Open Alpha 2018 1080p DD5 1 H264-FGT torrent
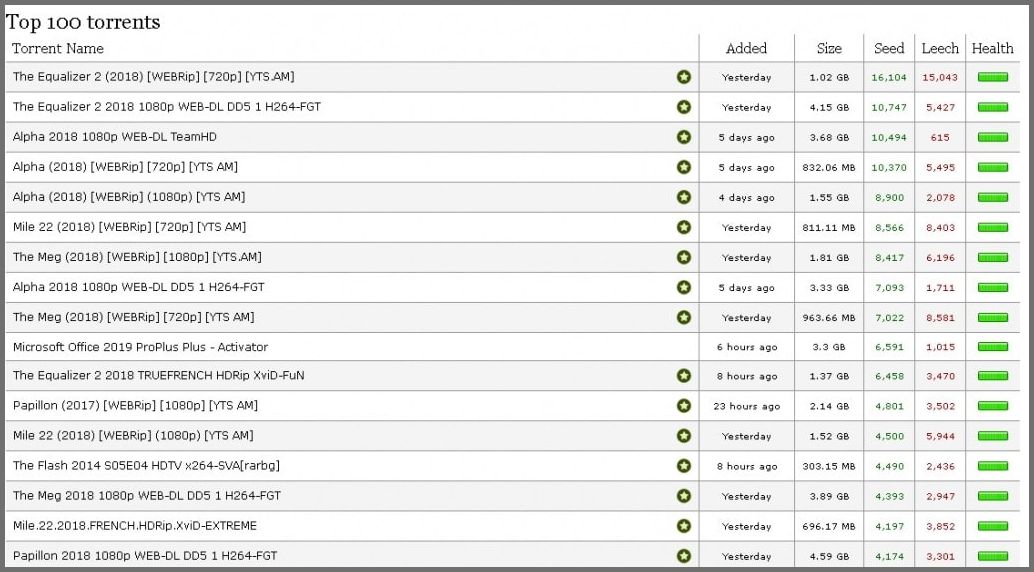 pos(138,287)
